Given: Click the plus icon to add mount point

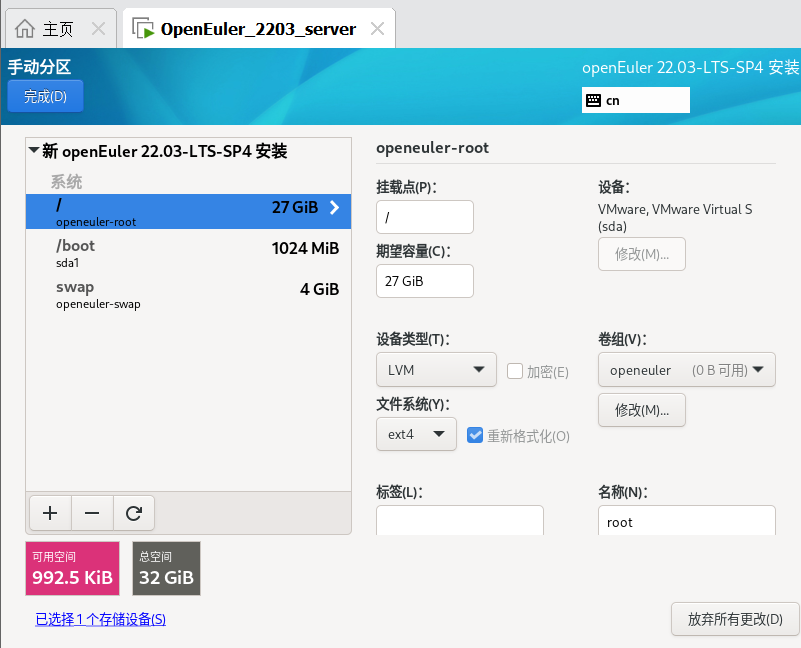Looking at the screenshot, I should point(50,513).
